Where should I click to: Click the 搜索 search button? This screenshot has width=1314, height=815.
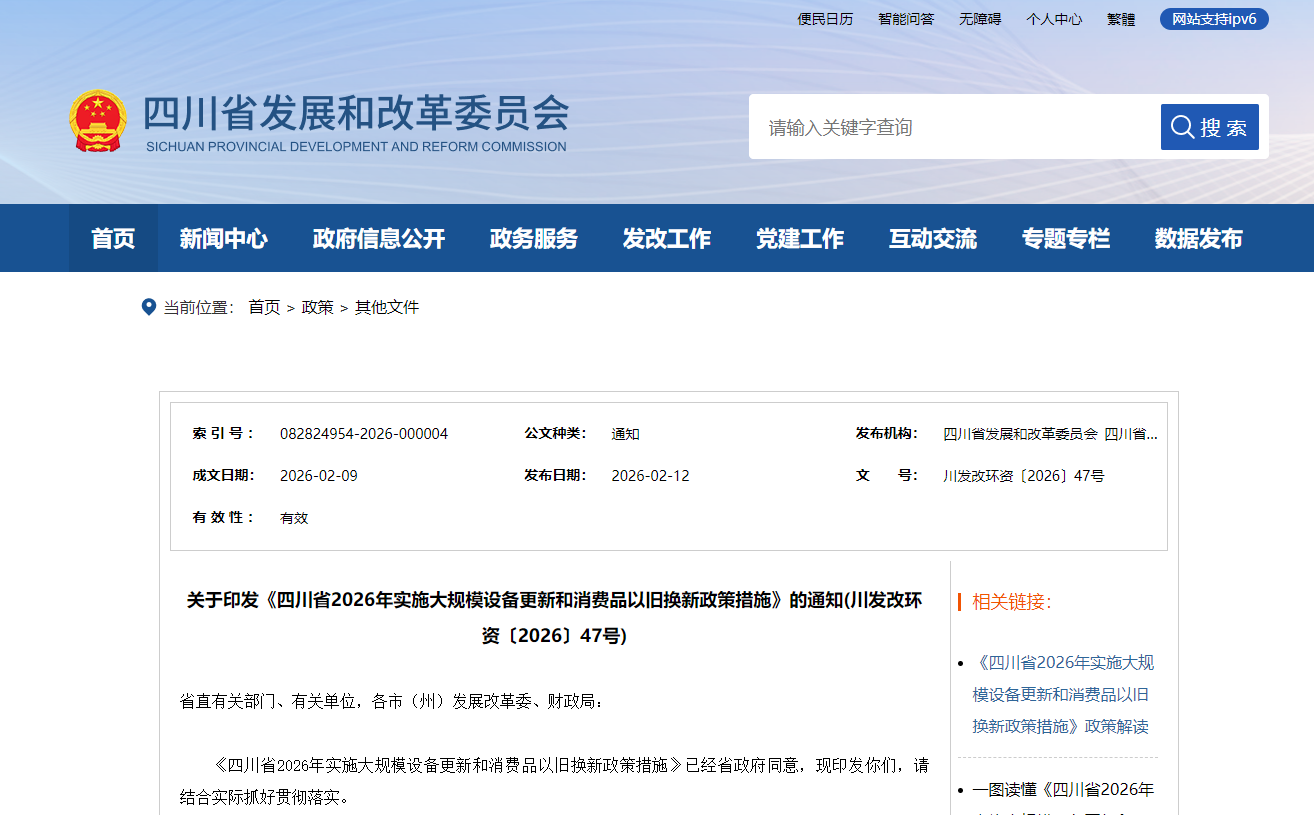(1209, 127)
